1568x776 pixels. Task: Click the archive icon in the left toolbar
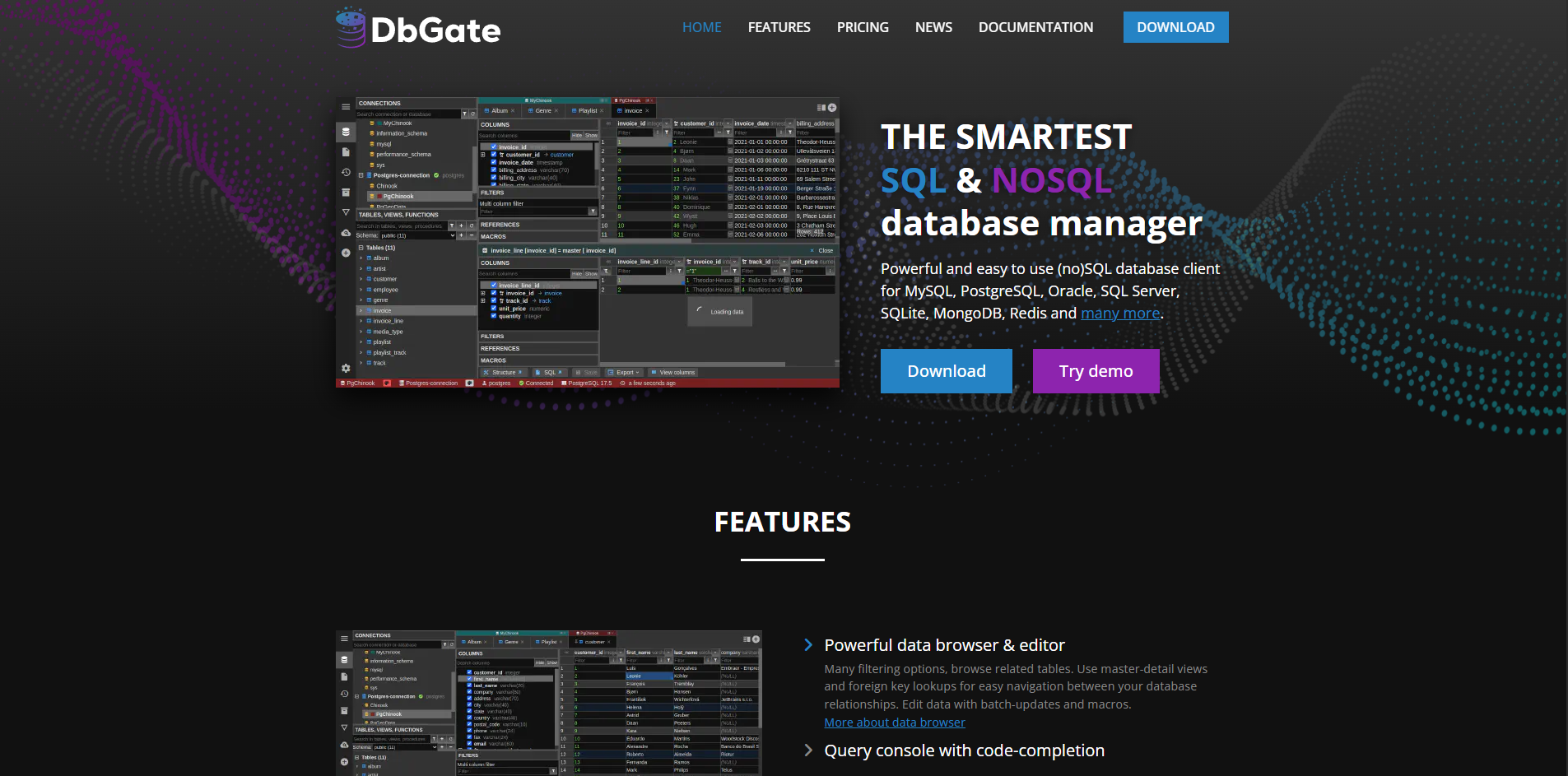(346, 193)
